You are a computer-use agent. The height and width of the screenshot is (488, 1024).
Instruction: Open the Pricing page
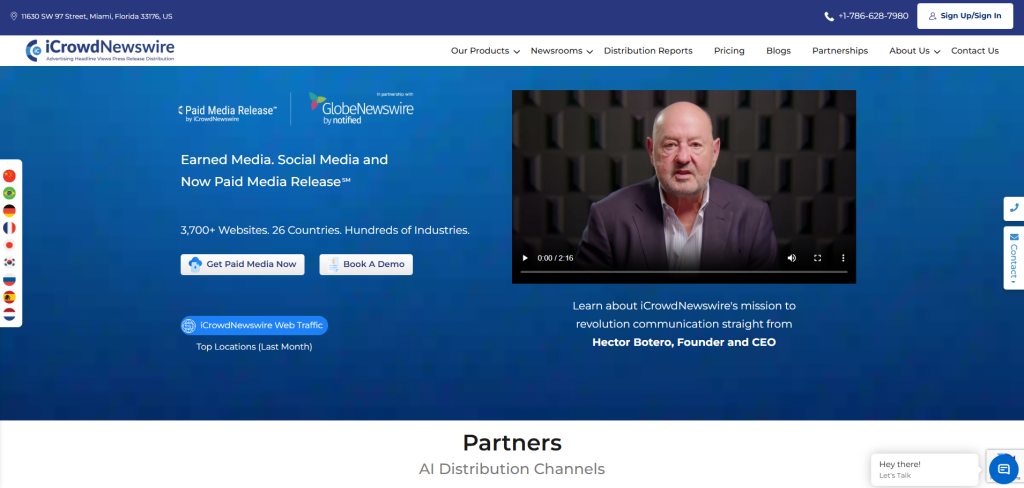[729, 51]
